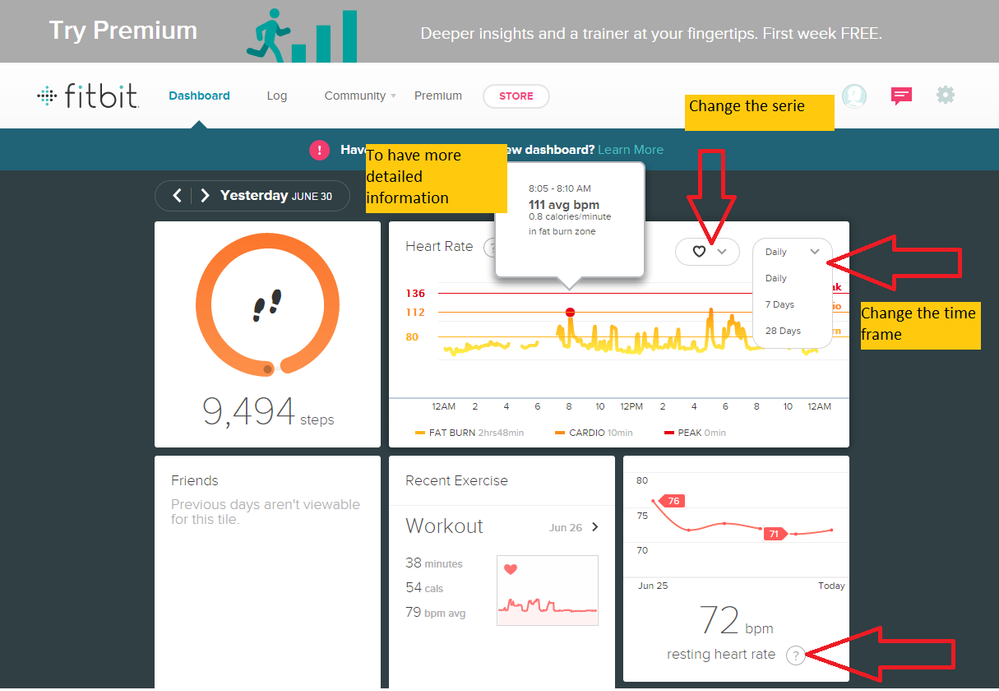Go to next day arrow

205,196
